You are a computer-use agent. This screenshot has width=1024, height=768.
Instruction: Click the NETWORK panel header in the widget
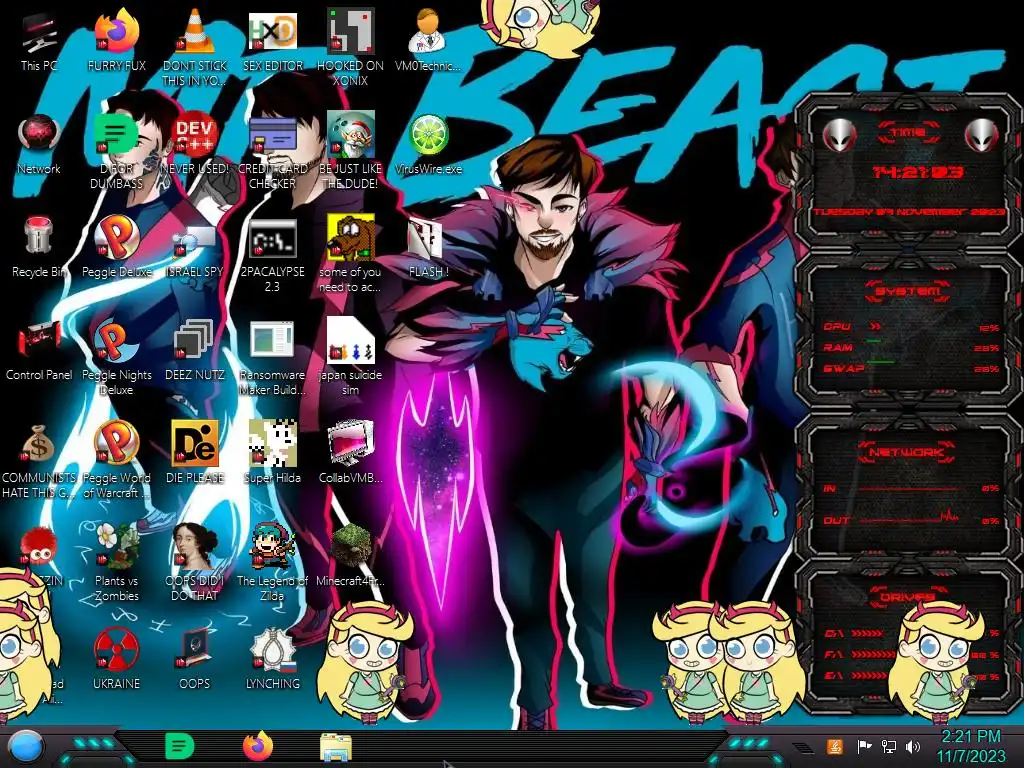(x=908, y=452)
